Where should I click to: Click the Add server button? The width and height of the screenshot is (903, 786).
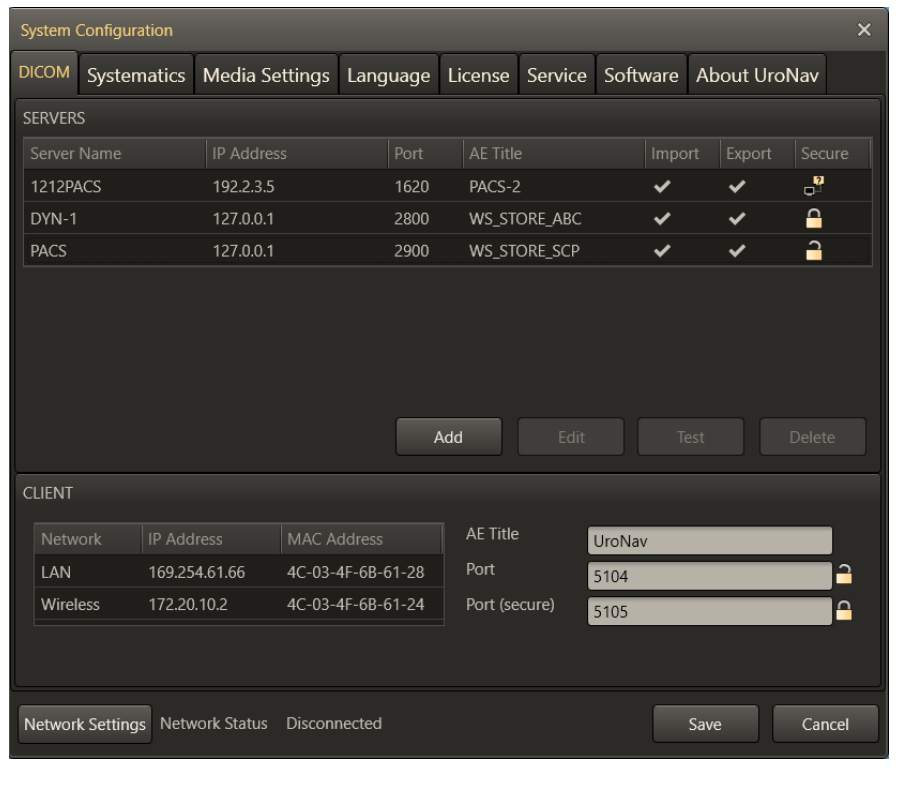(x=449, y=437)
